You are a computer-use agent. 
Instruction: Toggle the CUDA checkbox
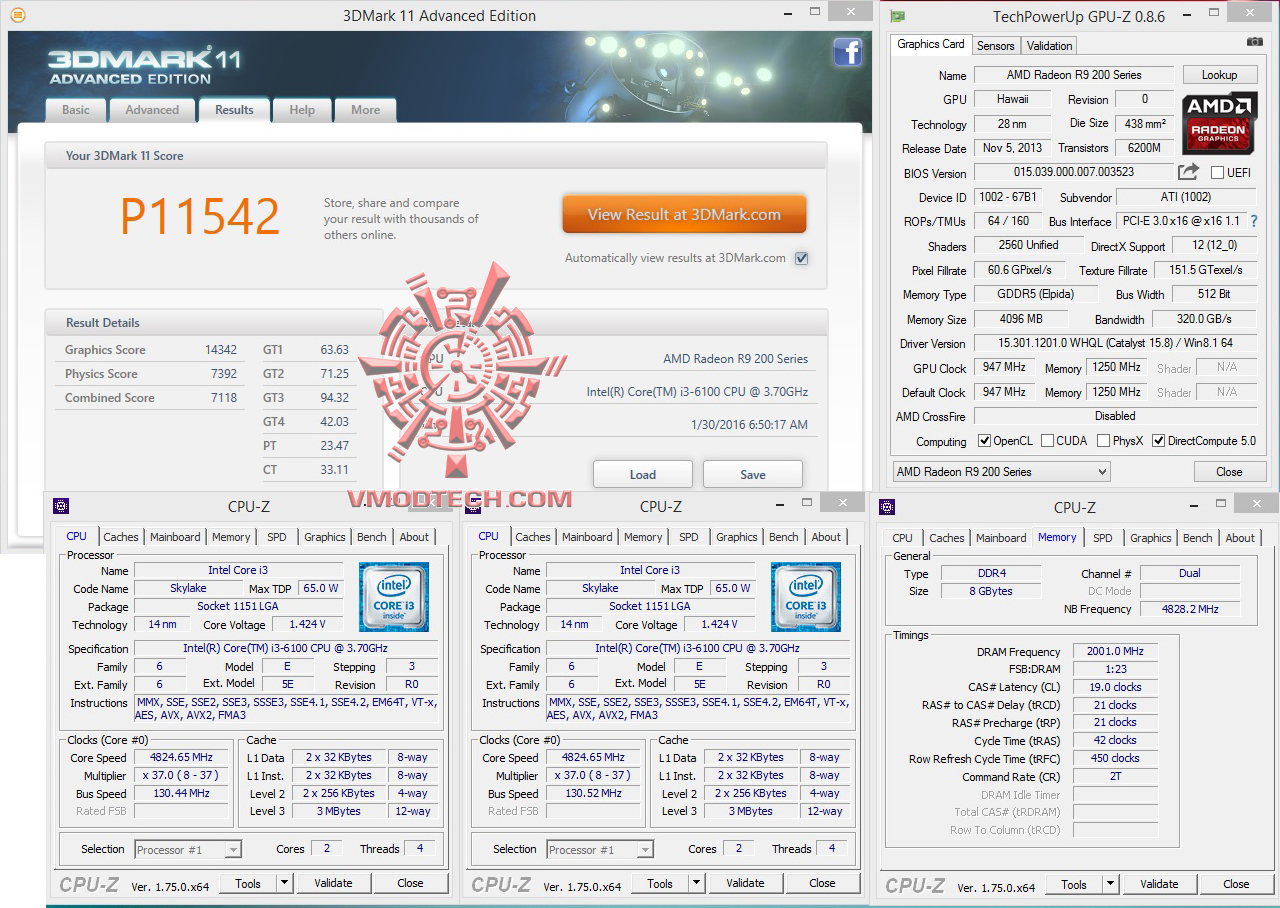point(1047,441)
